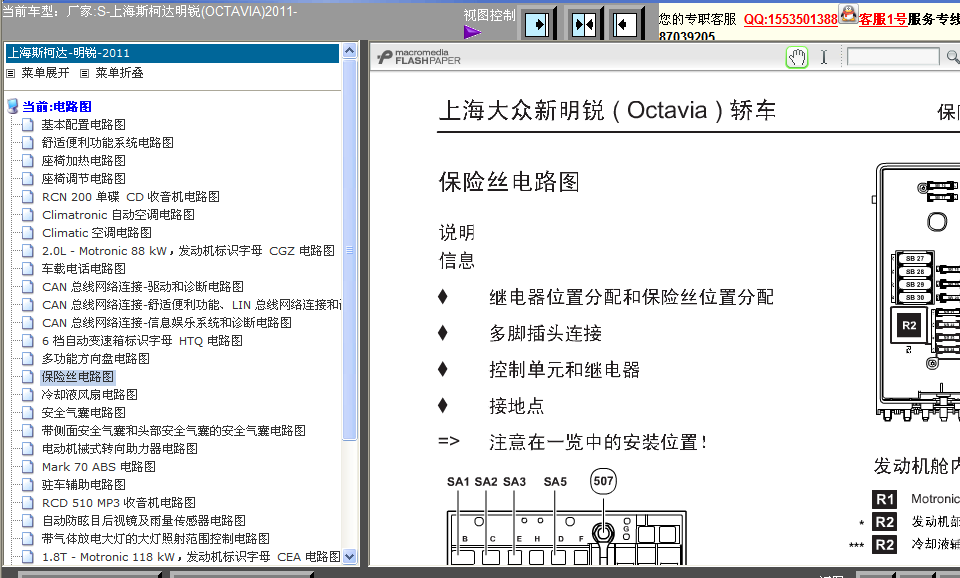Viewport: 960px width, 578px height.
Task: Select the highlighted 保险丝电路图 entry
Action: [78, 377]
